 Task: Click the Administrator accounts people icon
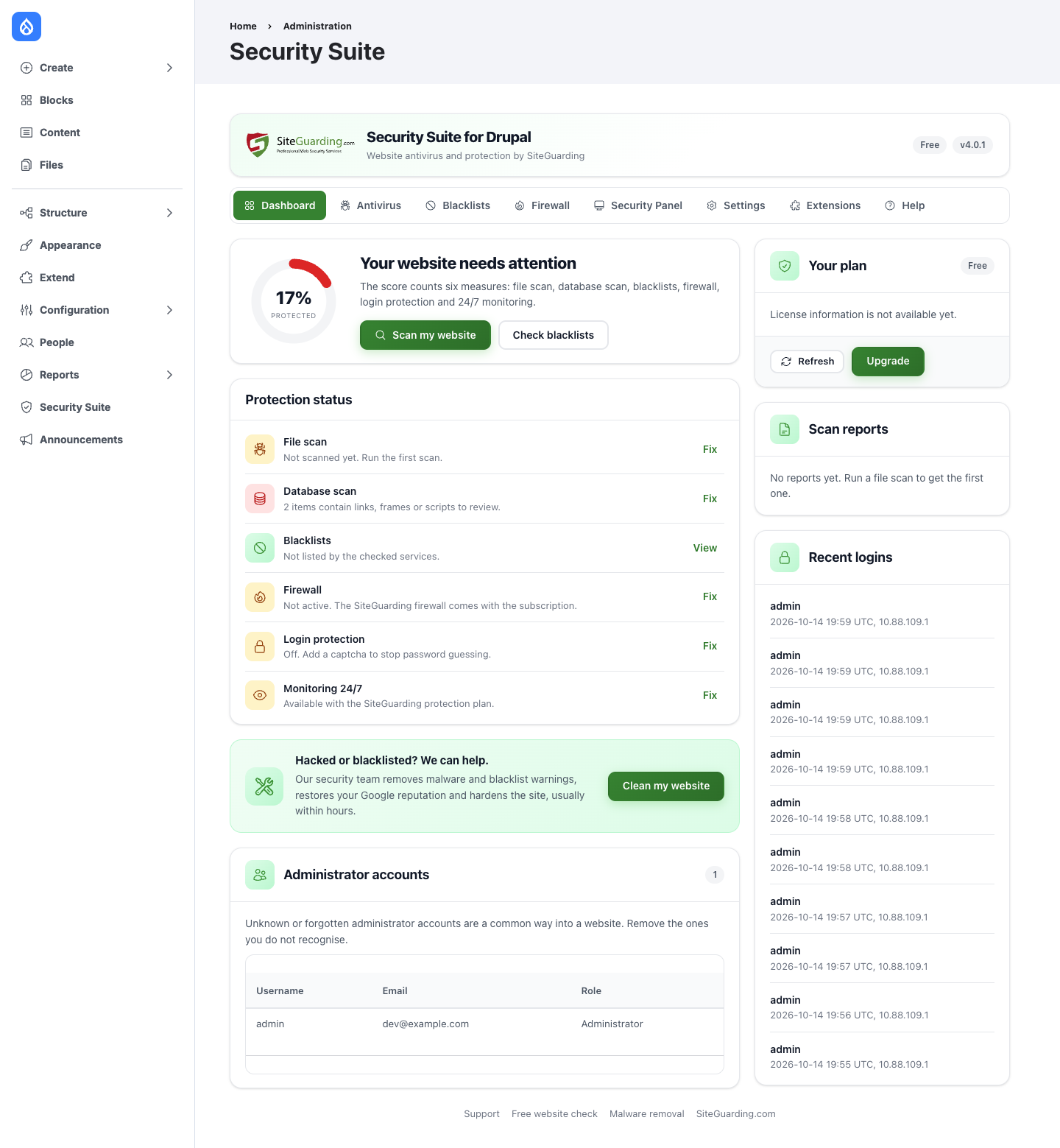260,875
